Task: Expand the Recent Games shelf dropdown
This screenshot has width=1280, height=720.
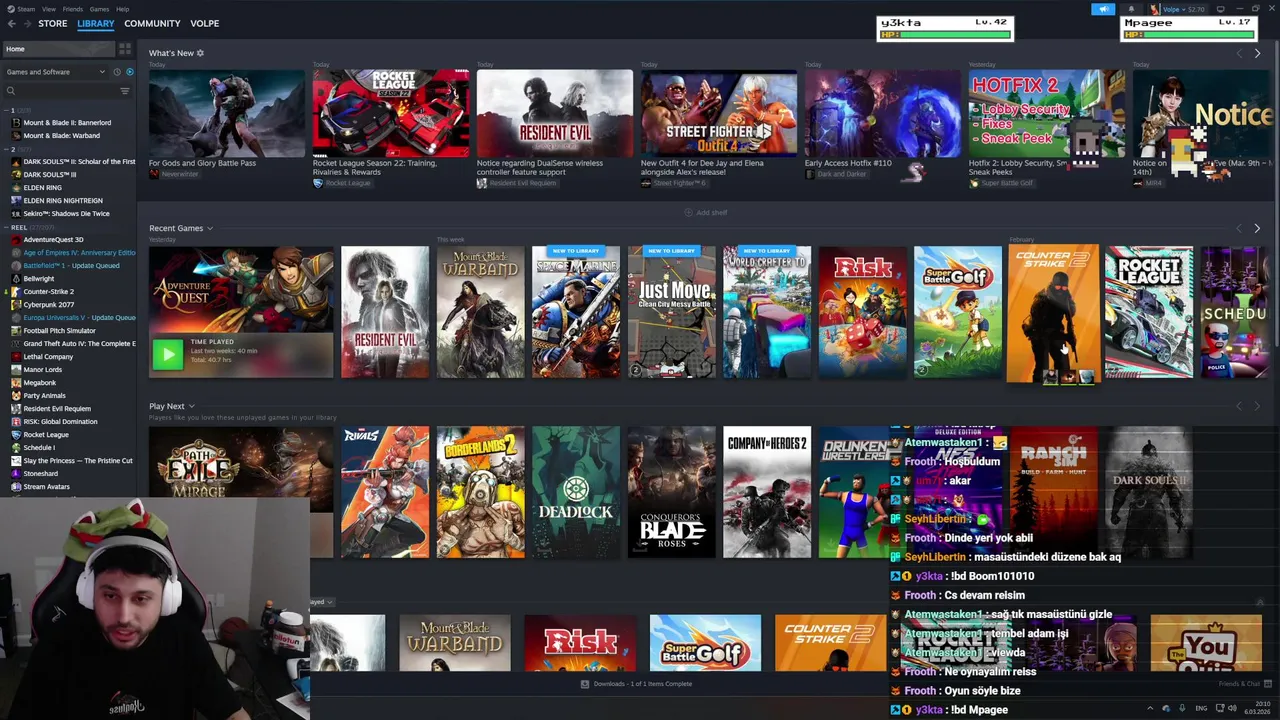Action: coord(209,229)
